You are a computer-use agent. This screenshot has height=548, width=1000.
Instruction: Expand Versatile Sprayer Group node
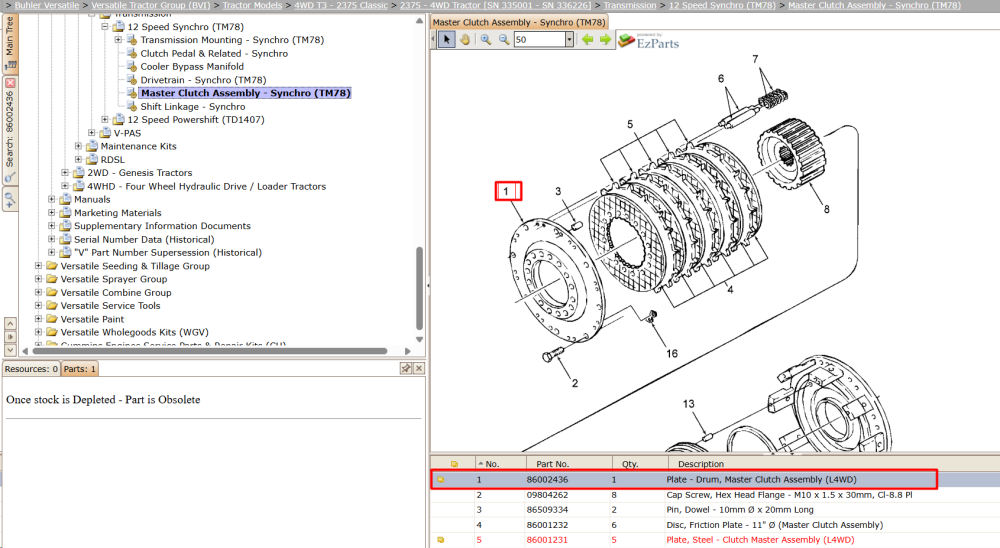pyautogui.click(x=38, y=279)
